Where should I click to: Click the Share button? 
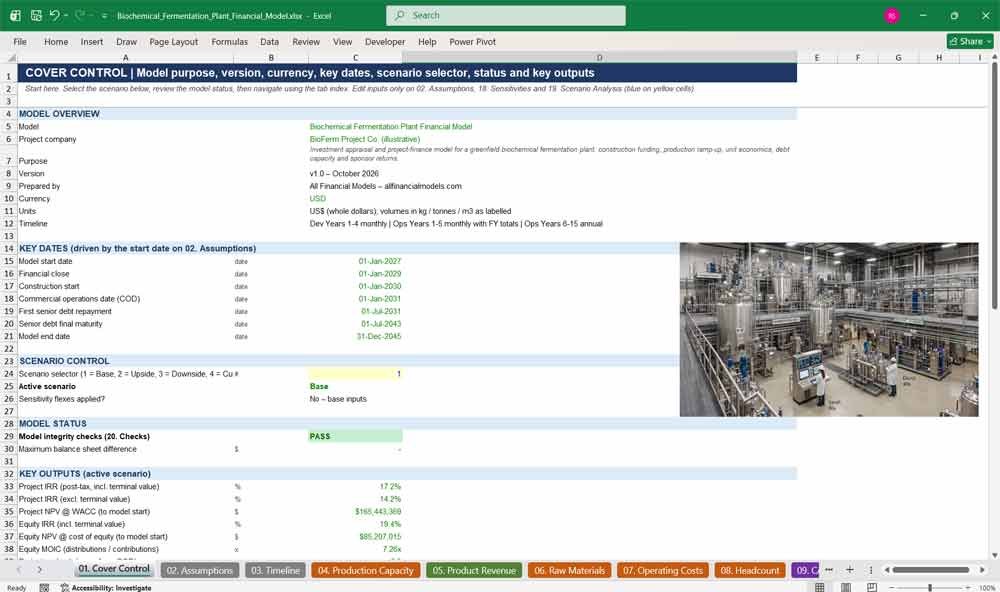(x=970, y=41)
